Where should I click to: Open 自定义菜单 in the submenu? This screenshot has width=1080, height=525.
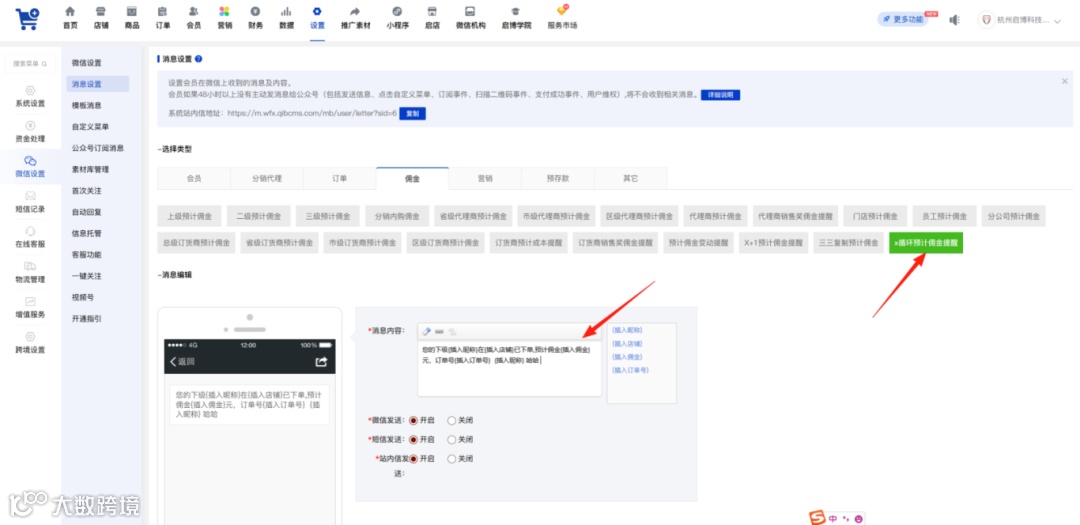[x=90, y=127]
